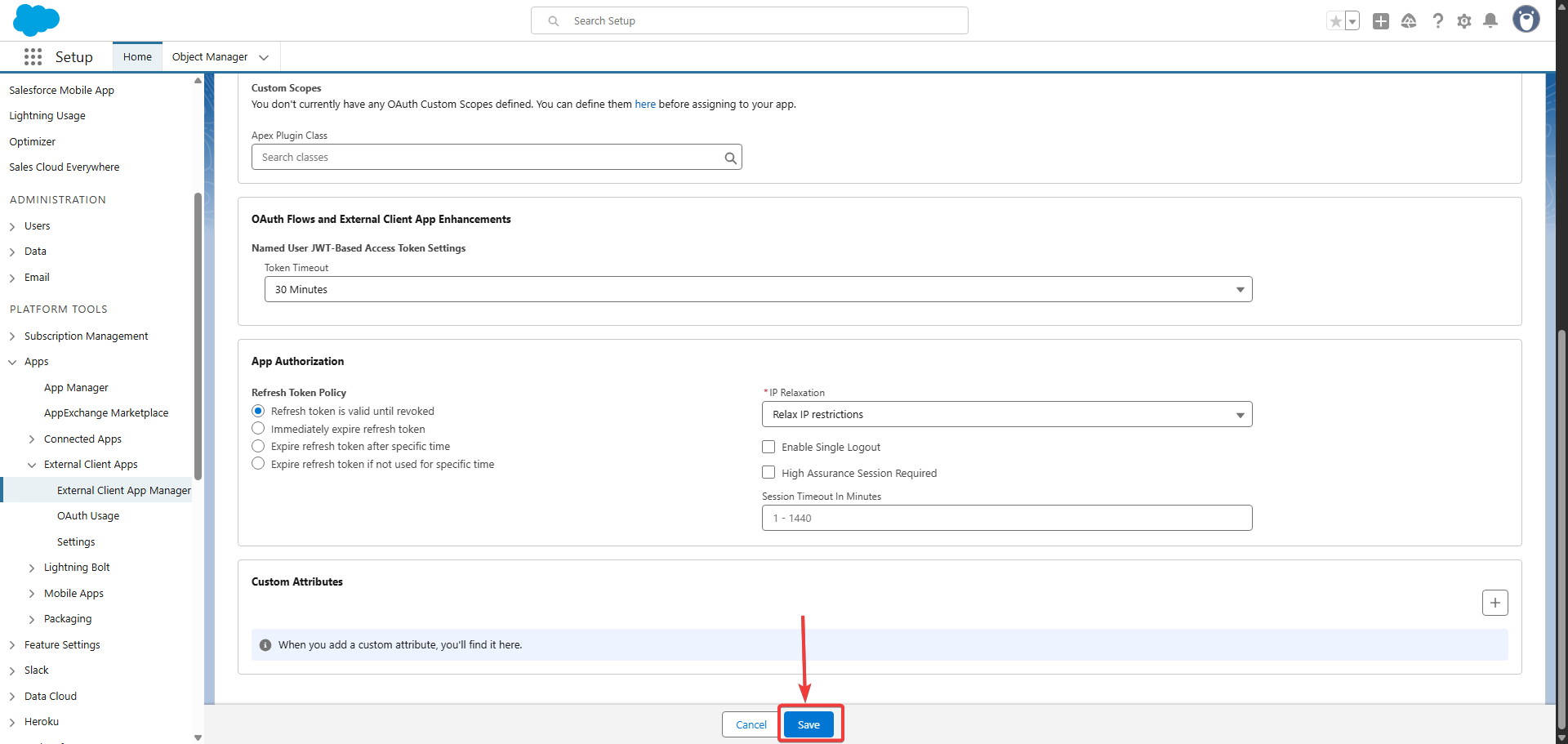
Task: Open the favorites list dropdown arrow
Action: click(1352, 21)
